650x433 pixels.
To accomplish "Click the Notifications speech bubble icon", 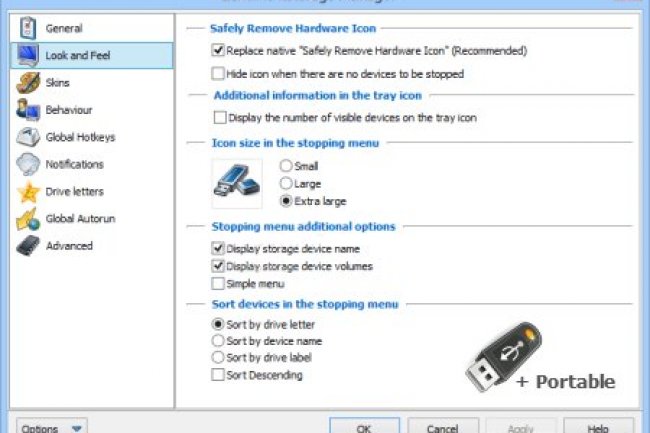I will [28, 164].
